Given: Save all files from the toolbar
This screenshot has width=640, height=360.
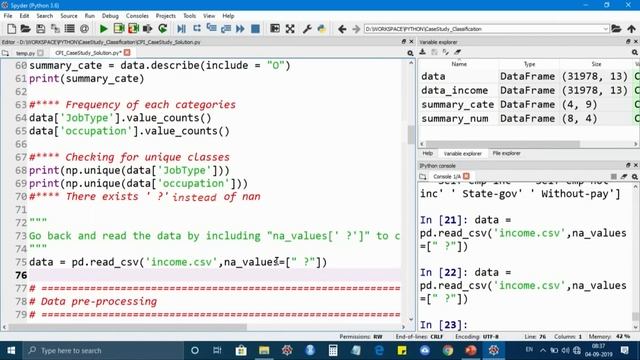Looking at the screenshot, I should tap(55, 29).
